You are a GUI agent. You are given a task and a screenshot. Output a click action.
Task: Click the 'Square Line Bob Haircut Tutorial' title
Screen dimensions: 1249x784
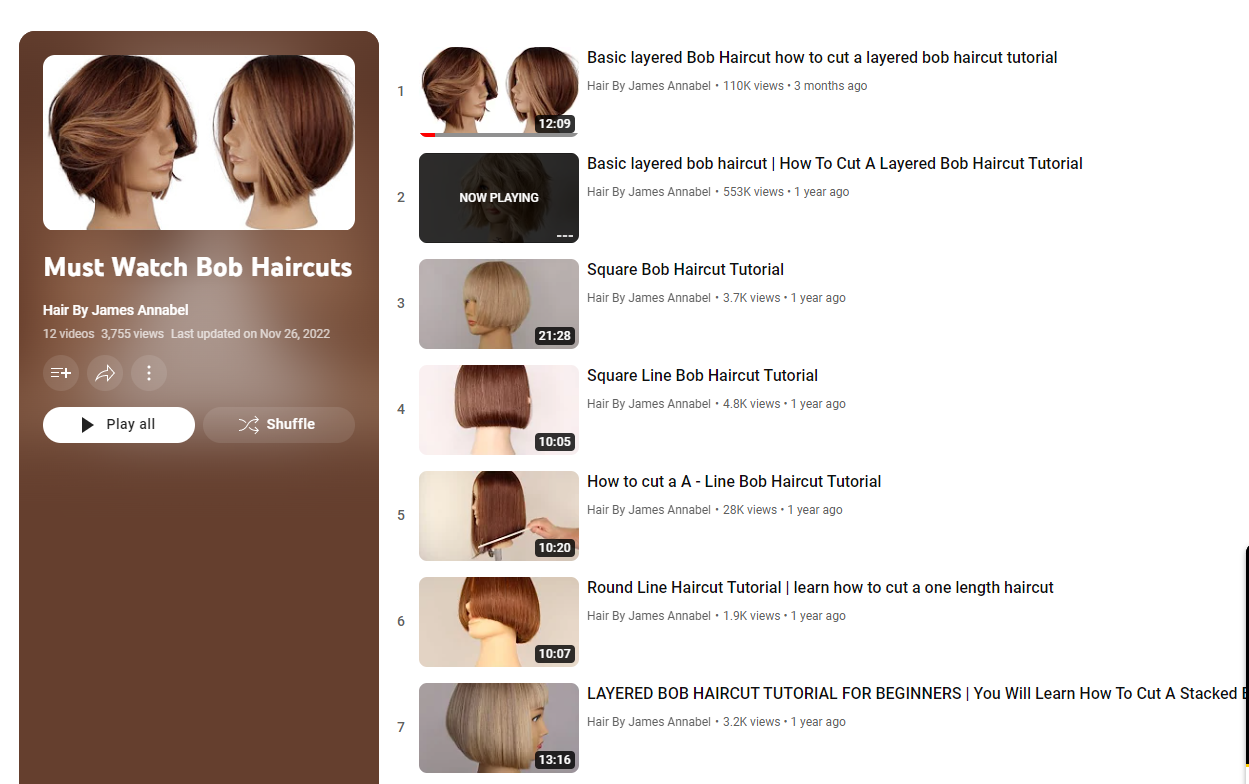(702, 376)
